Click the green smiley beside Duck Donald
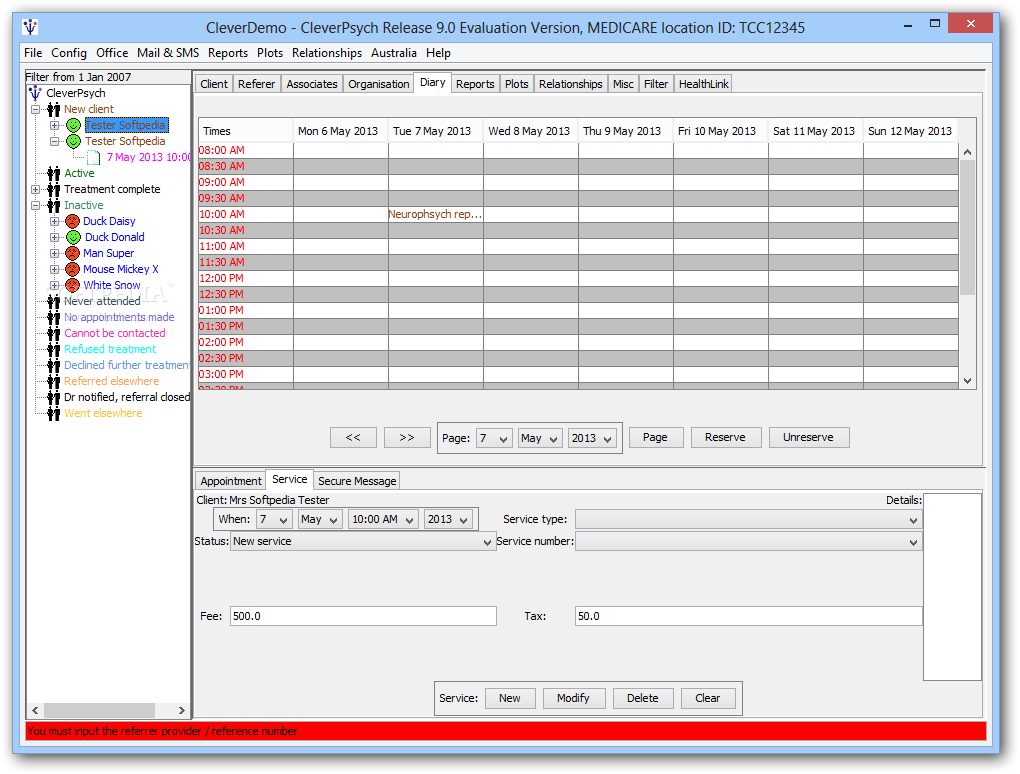The width and height of the screenshot is (1020, 774). coord(74,237)
